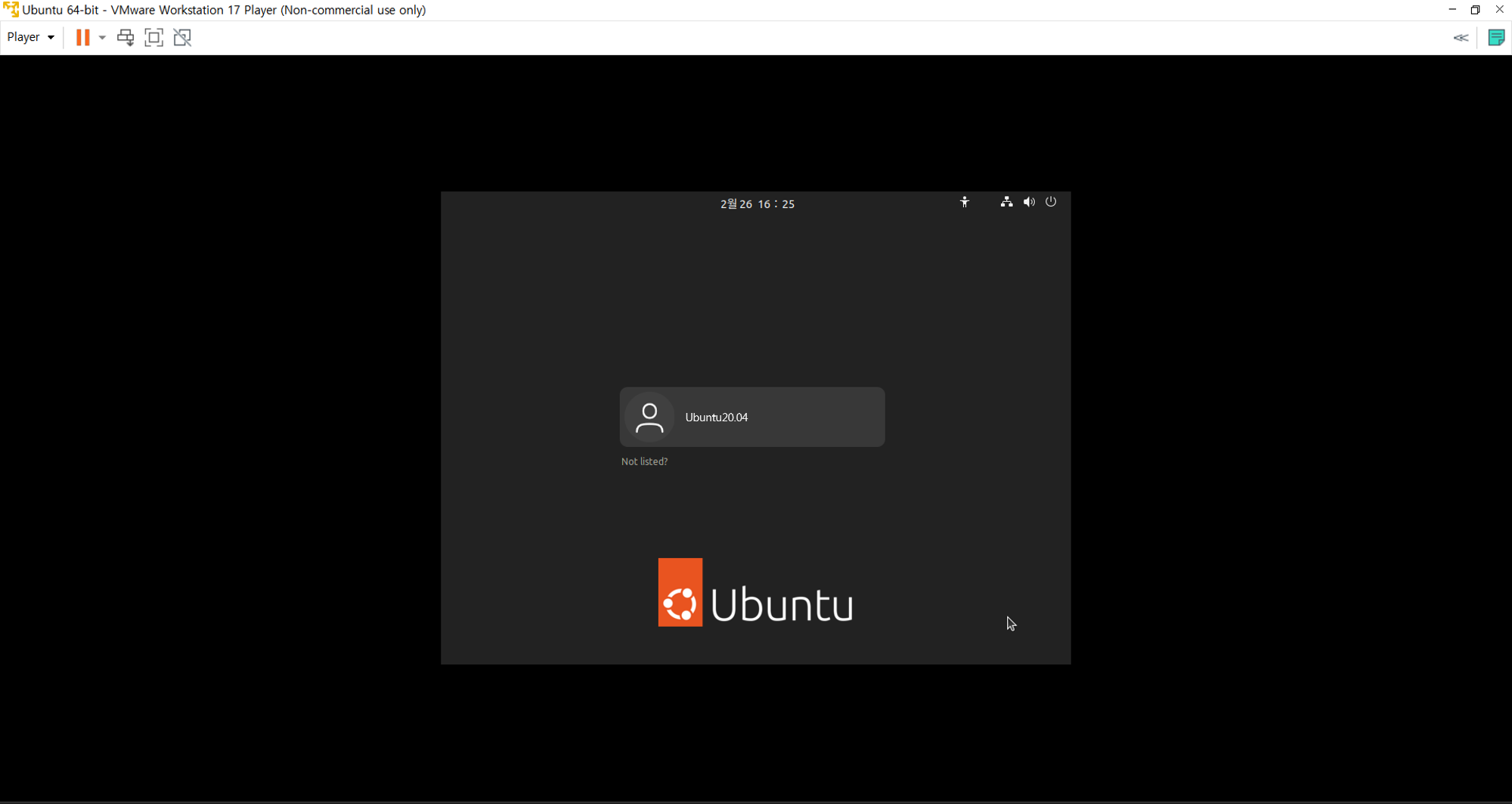Click the date and time display

point(758,204)
